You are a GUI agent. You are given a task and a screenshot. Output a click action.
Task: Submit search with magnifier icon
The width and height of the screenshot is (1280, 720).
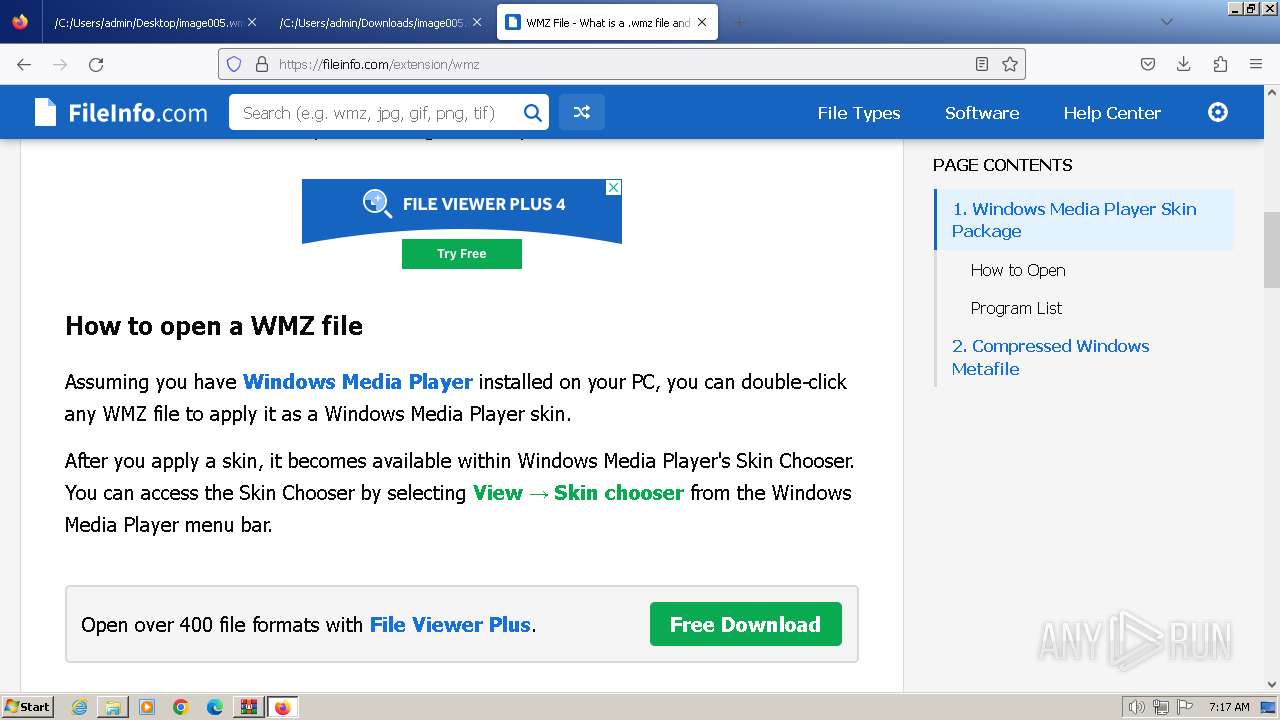[533, 113]
